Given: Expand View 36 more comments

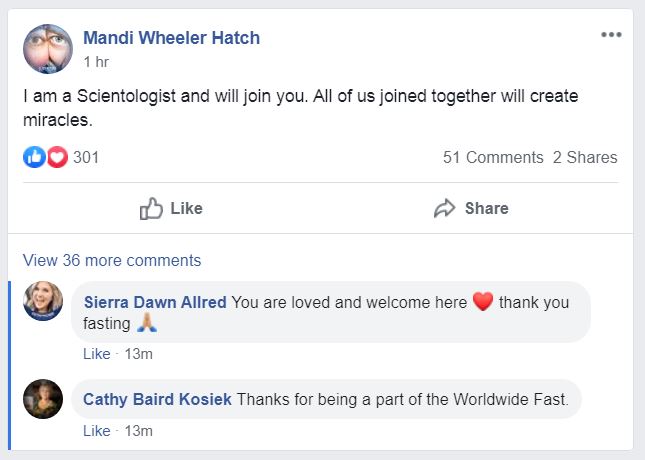Looking at the screenshot, I should coord(112,260).
